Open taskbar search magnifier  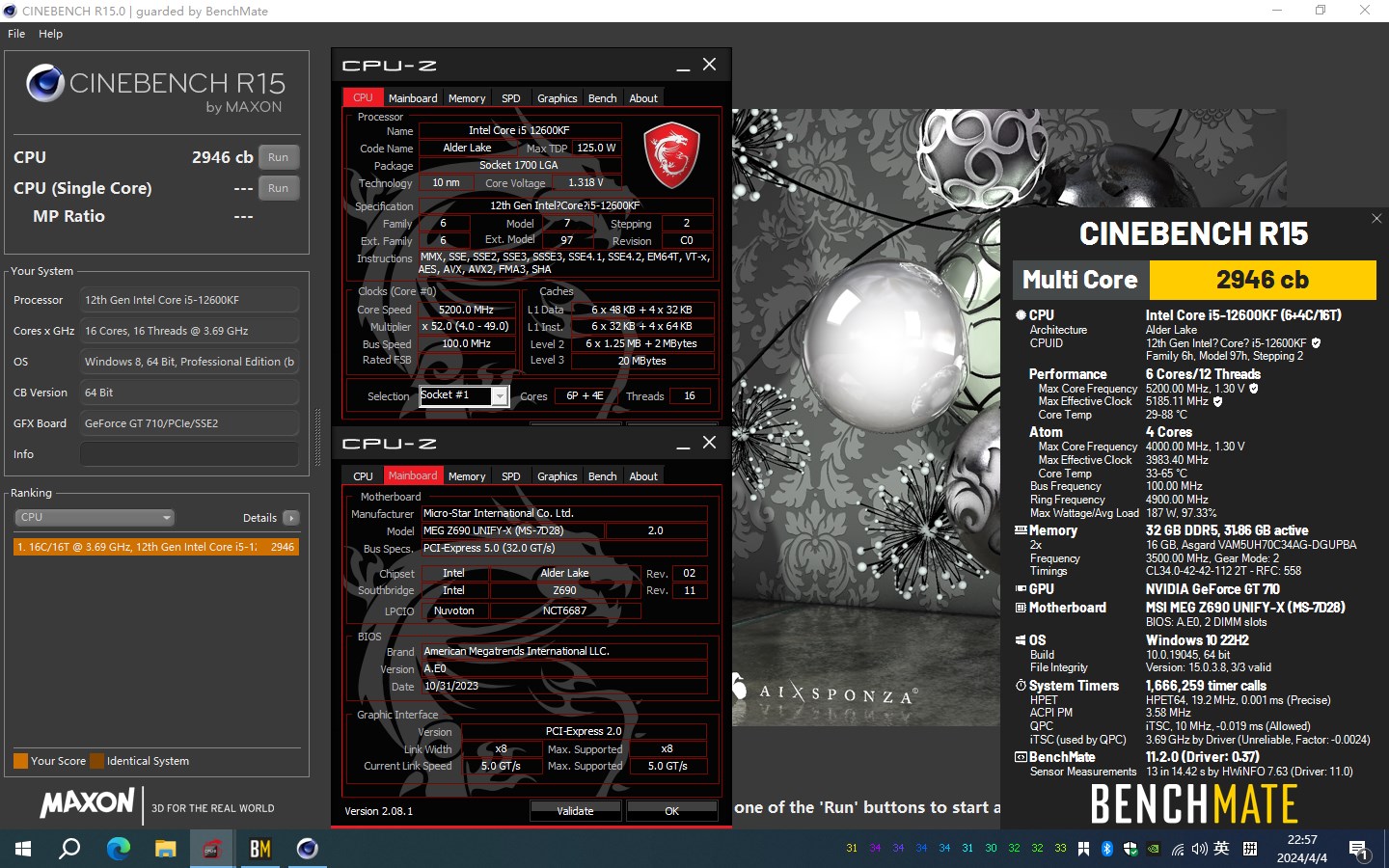[69, 849]
